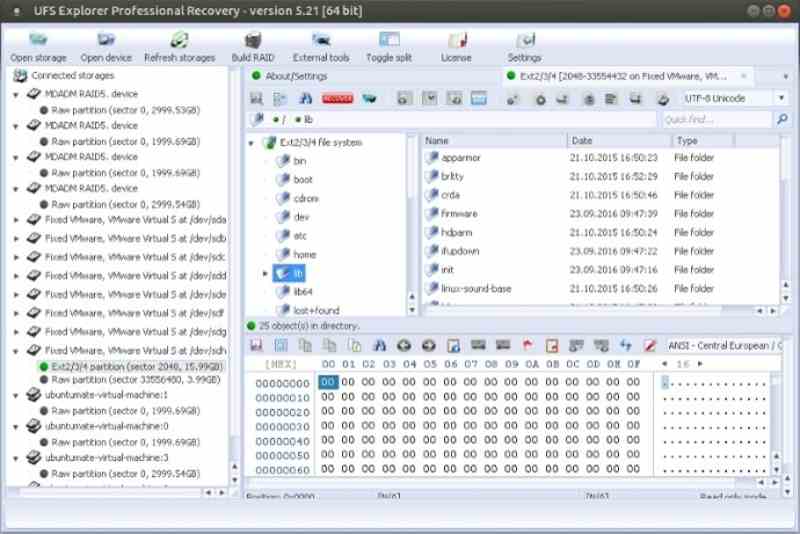Click the magnifier icon next to Quick find
The width and height of the screenshot is (800, 534).
click(782, 119)
